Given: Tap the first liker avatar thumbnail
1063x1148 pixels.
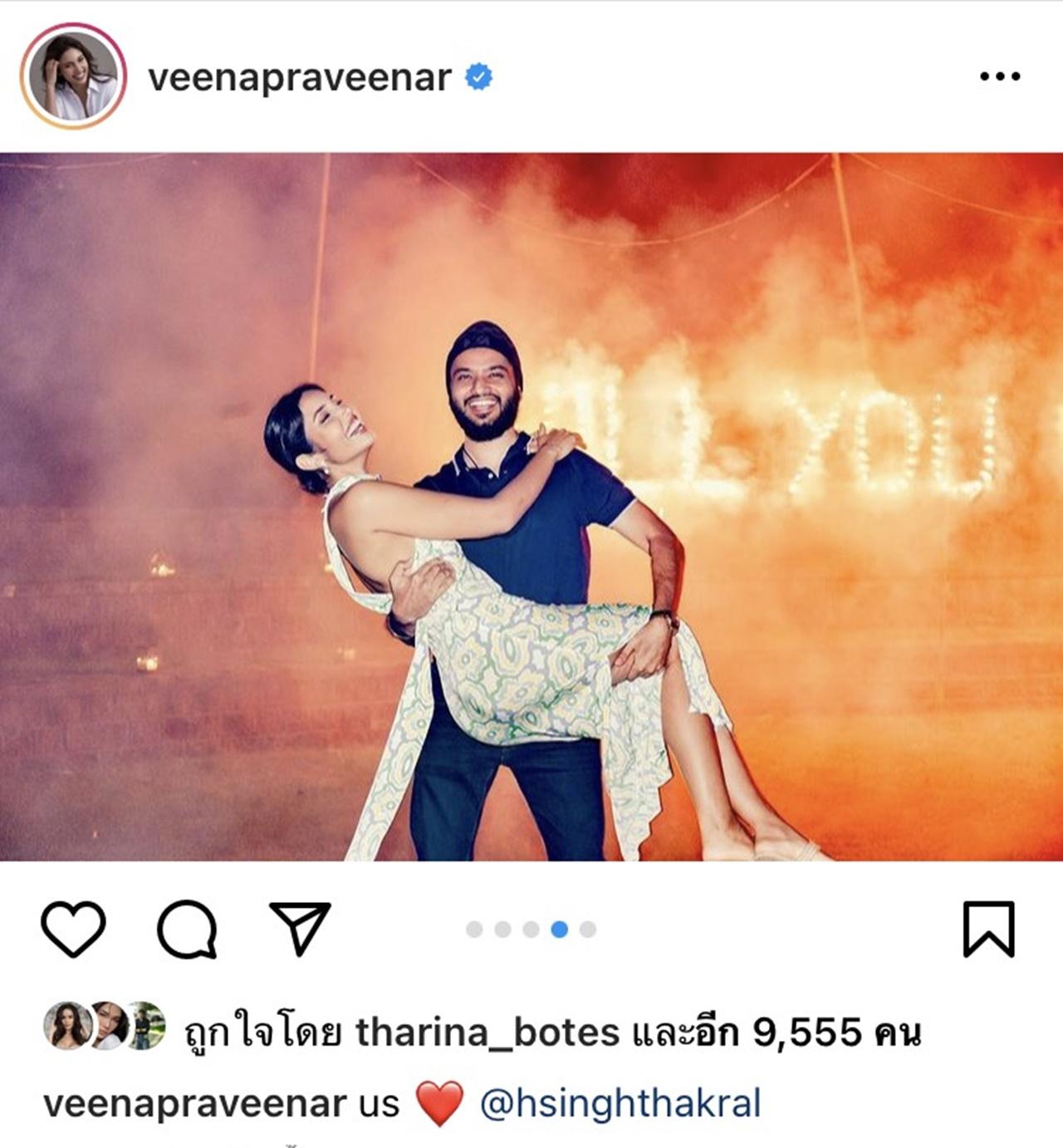Looking at the screenshot, I should pos(66,1025).
